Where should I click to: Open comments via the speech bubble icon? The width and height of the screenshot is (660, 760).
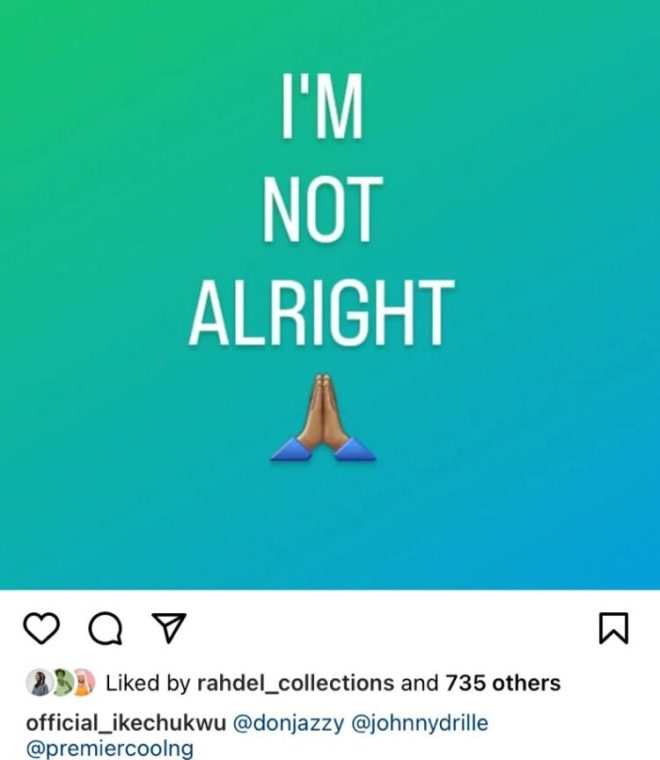(105, 629)
